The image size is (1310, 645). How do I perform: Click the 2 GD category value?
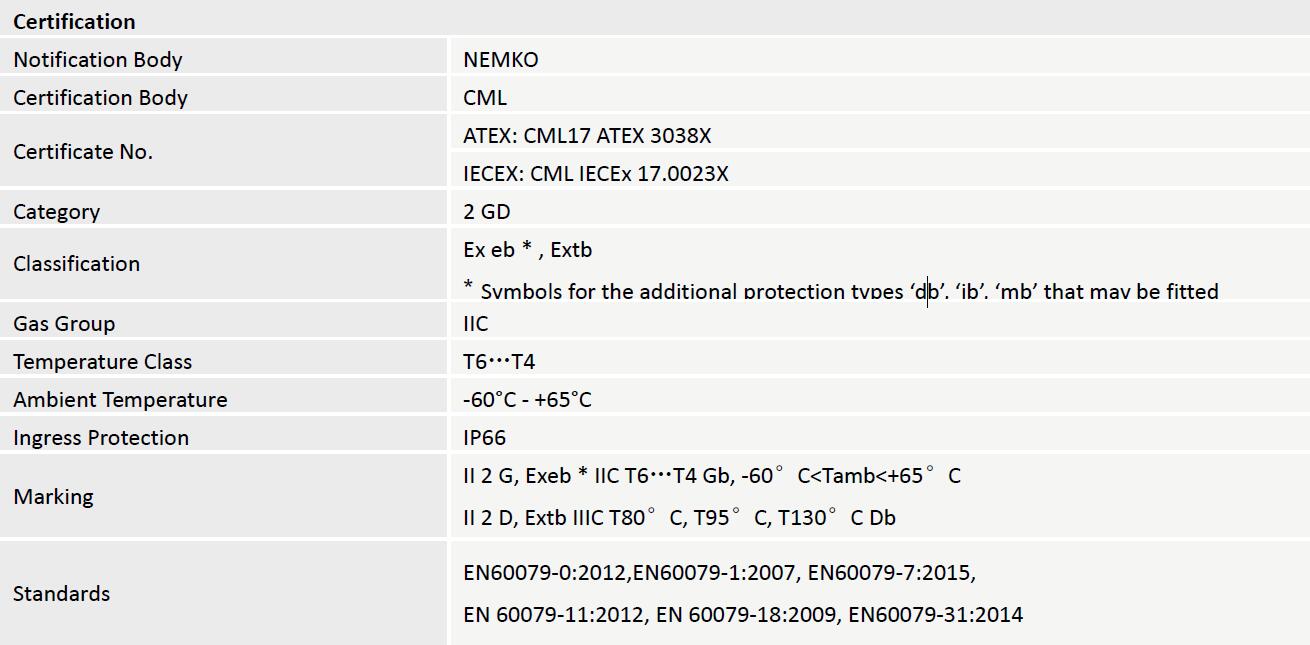(487, 211)
